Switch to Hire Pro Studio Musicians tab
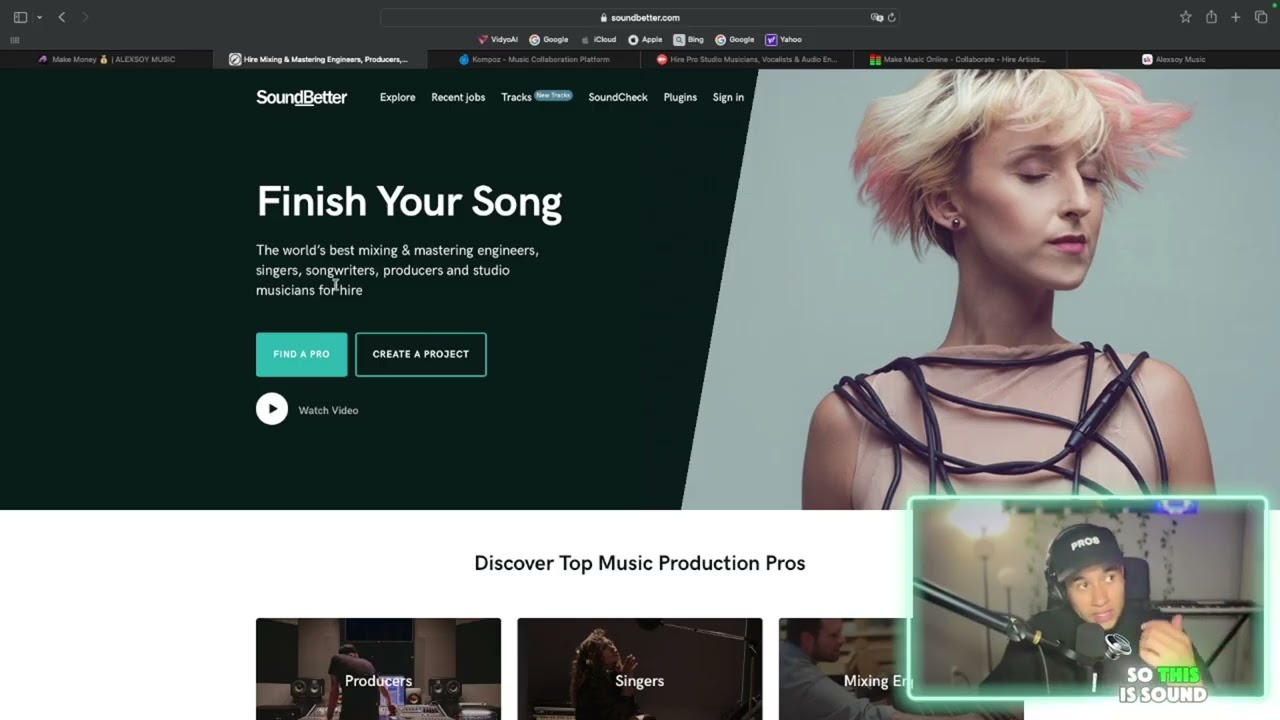This screenshot has height=720, width=1280. pyautogui.click(x=747, y=59)
